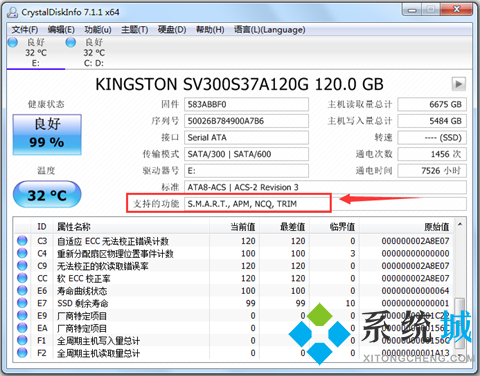The image size is (480, 376).
Task: Select the C4 attribute row
Action: 233,253
